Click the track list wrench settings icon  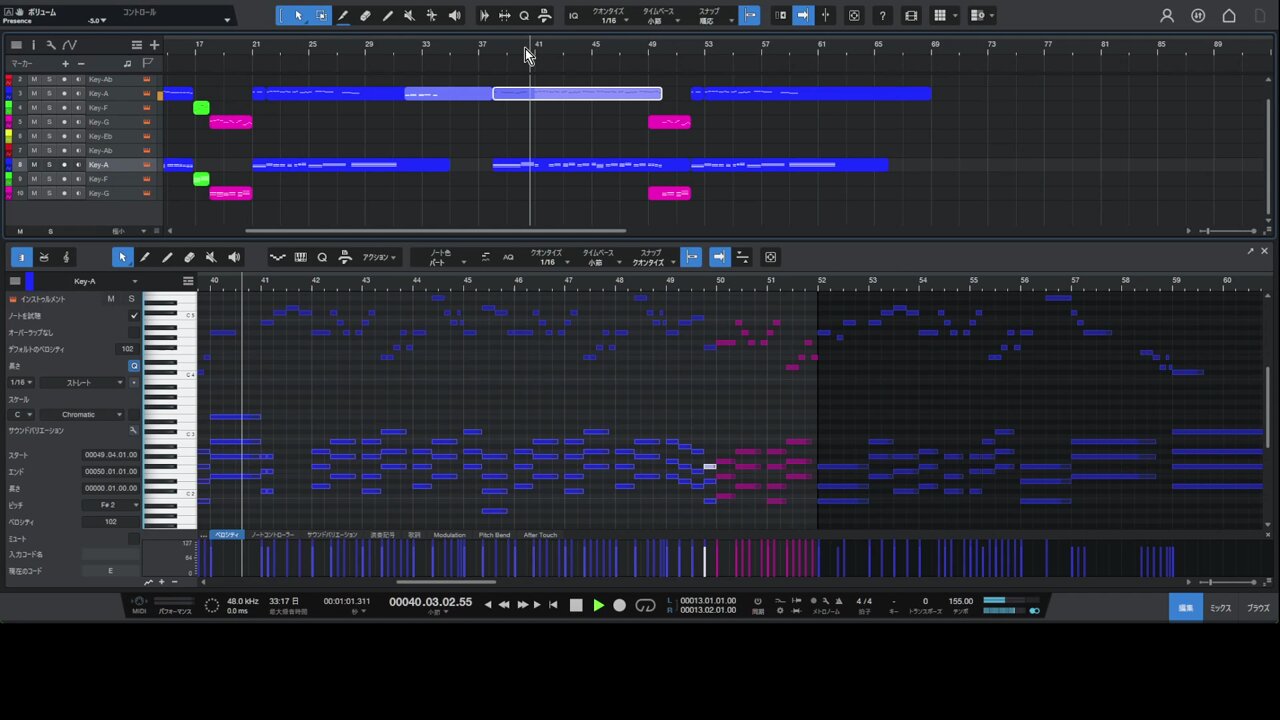tap(51, 45)
